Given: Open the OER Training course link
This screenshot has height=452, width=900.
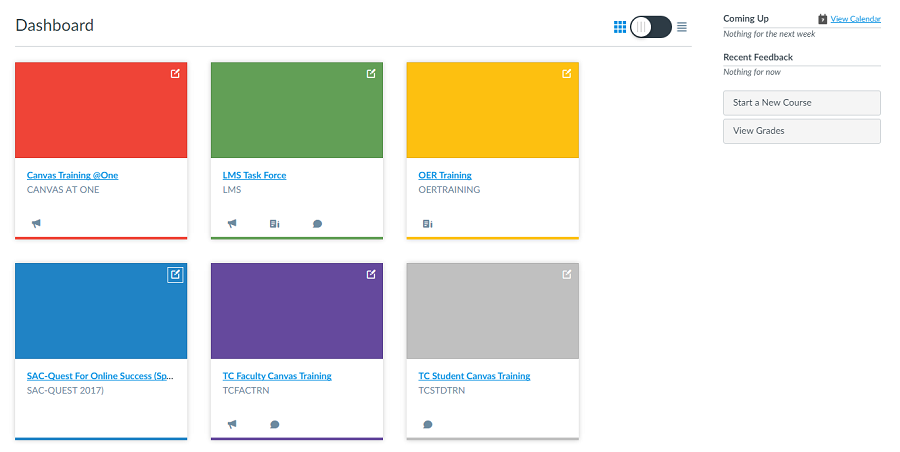Looking at the screenshot, I should click(445, 175).
